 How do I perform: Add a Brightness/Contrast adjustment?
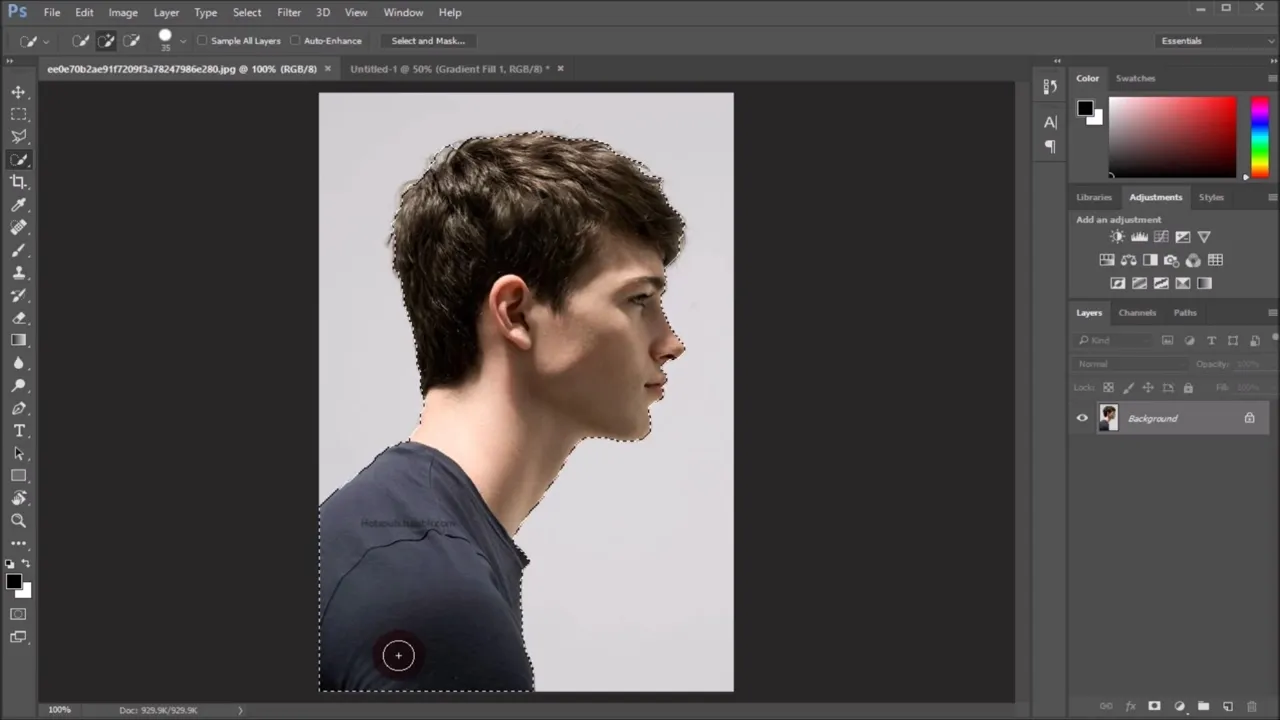click(x=1117, y=237)
